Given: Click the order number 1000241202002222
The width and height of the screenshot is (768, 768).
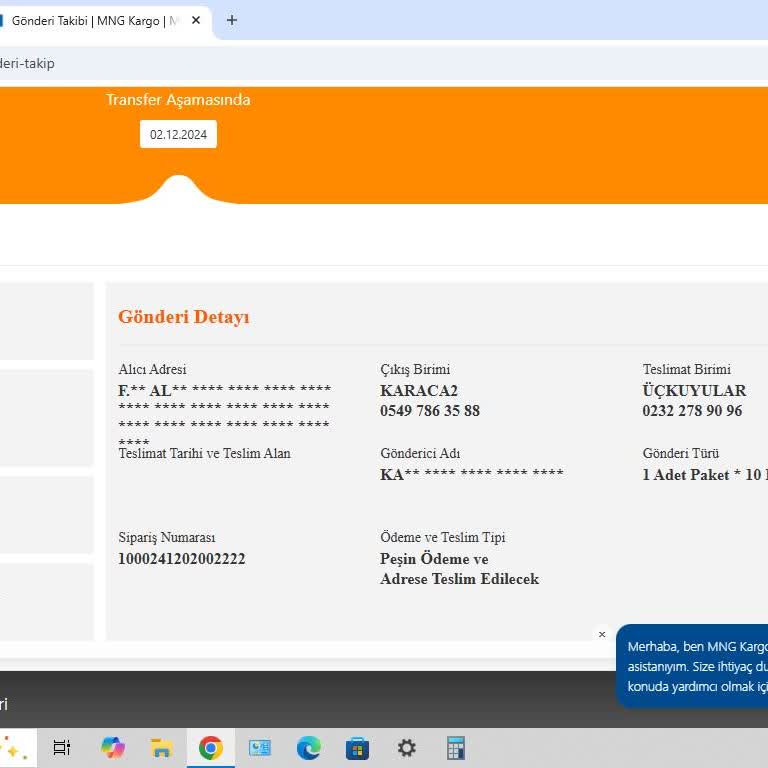Looking at the screenshot, I should (182, 559).
